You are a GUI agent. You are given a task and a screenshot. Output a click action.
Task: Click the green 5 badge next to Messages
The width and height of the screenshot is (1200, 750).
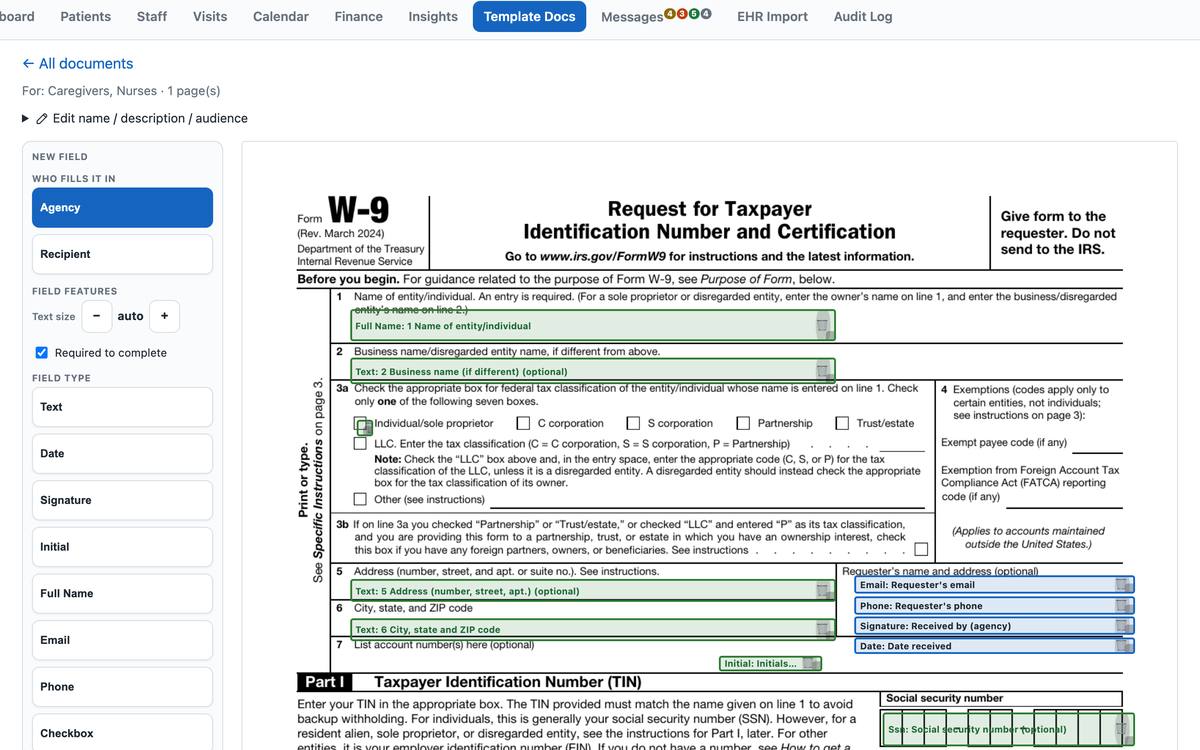(693, 13)
